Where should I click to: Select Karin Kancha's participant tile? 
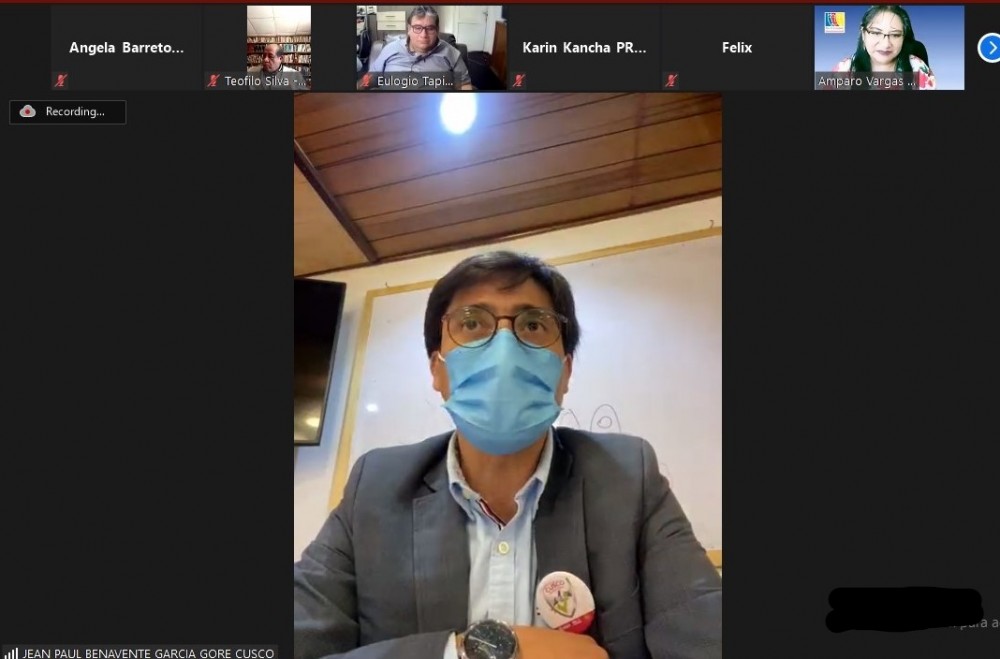(584, 47)
